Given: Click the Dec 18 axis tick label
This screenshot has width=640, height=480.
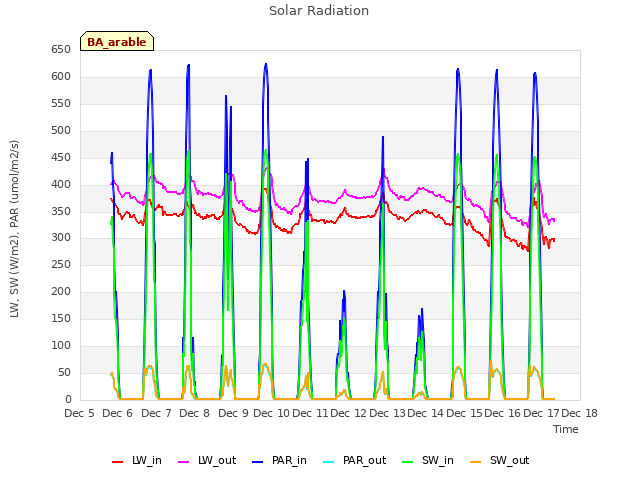Looking at the screenshot, I should [x=580, y=413].
